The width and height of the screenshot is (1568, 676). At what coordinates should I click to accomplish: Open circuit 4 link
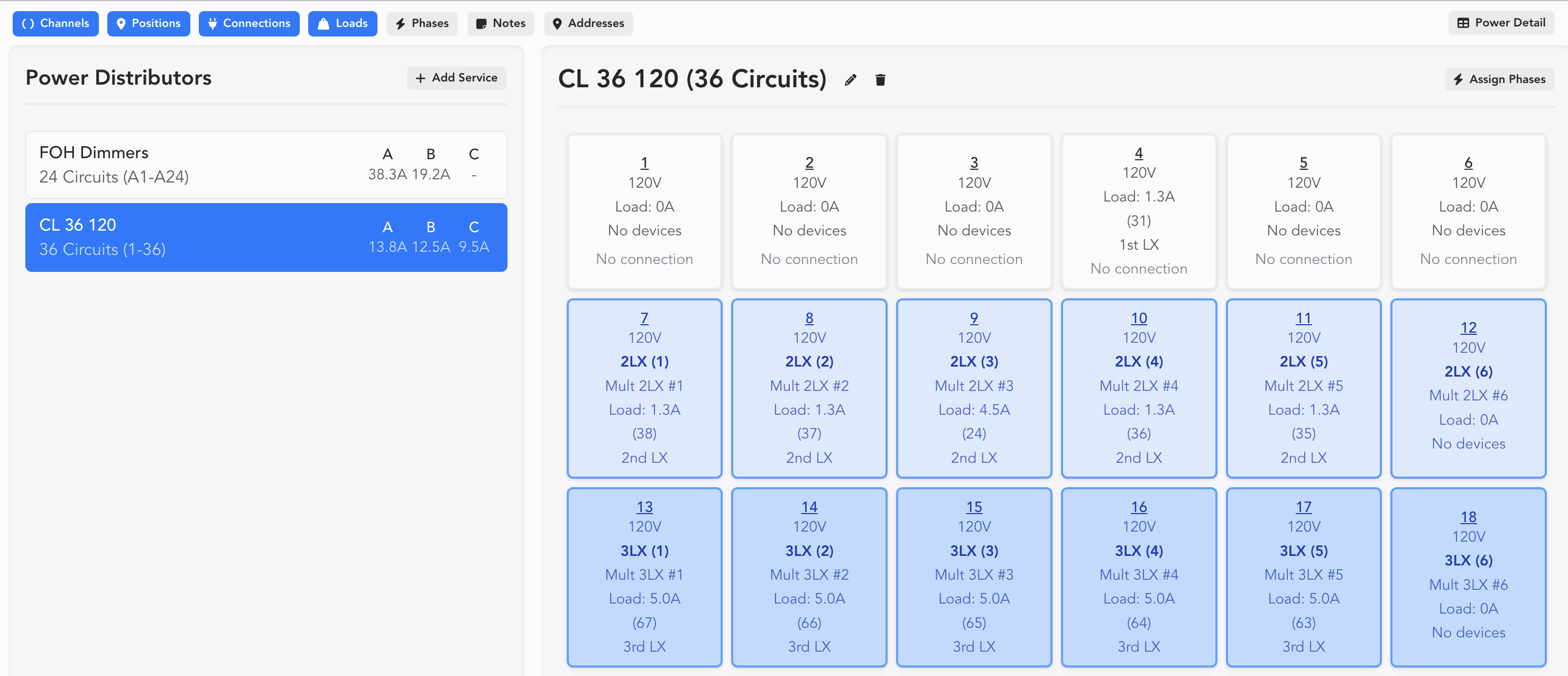click(x=1139, y=153)
